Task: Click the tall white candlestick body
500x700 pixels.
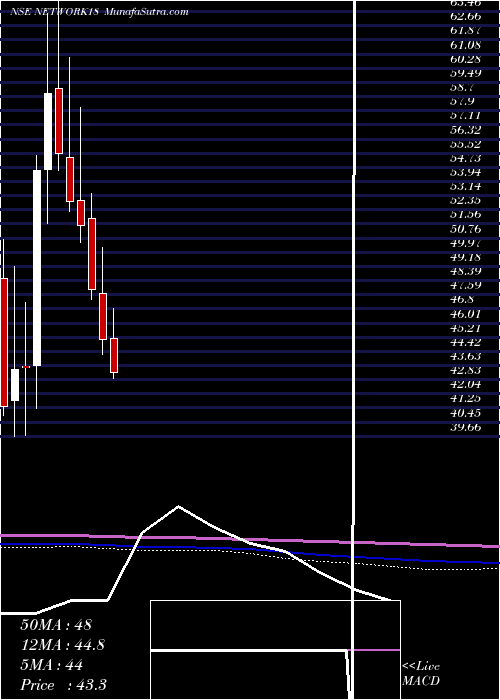Action: 37,268
